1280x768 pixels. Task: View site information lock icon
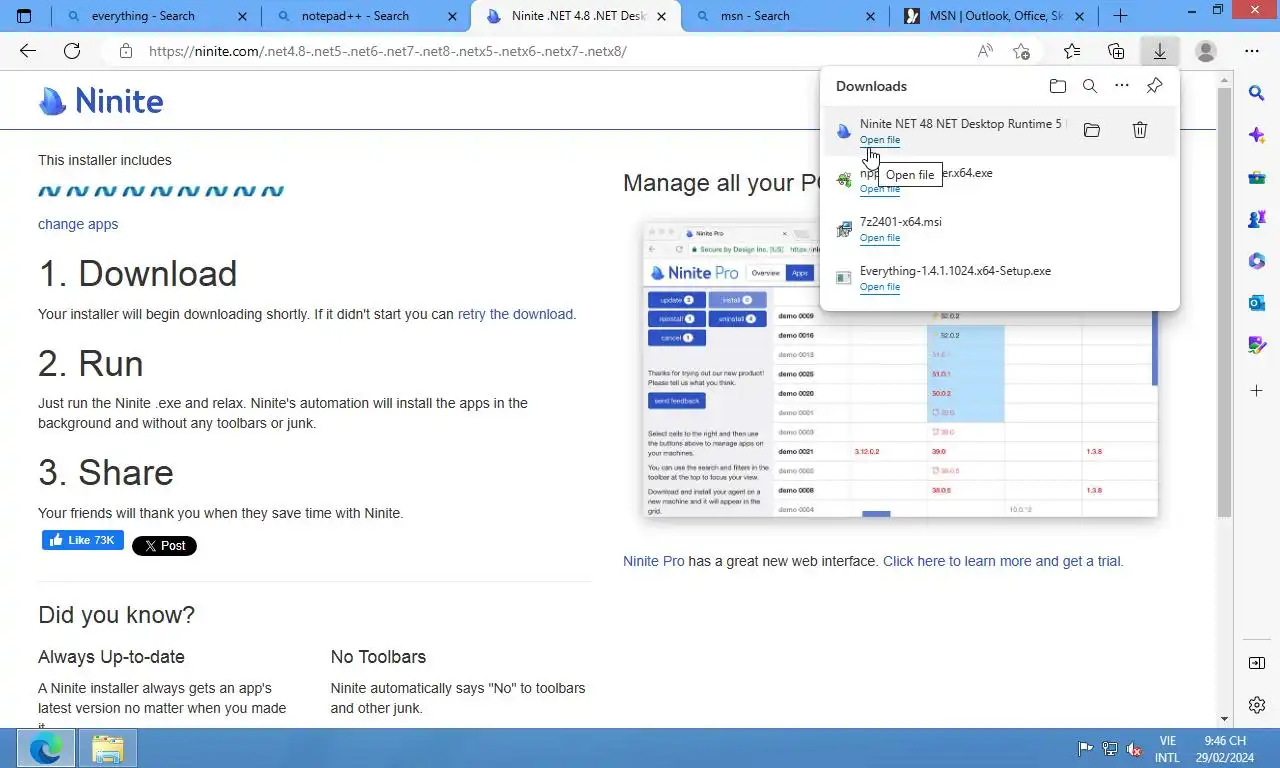125,51
